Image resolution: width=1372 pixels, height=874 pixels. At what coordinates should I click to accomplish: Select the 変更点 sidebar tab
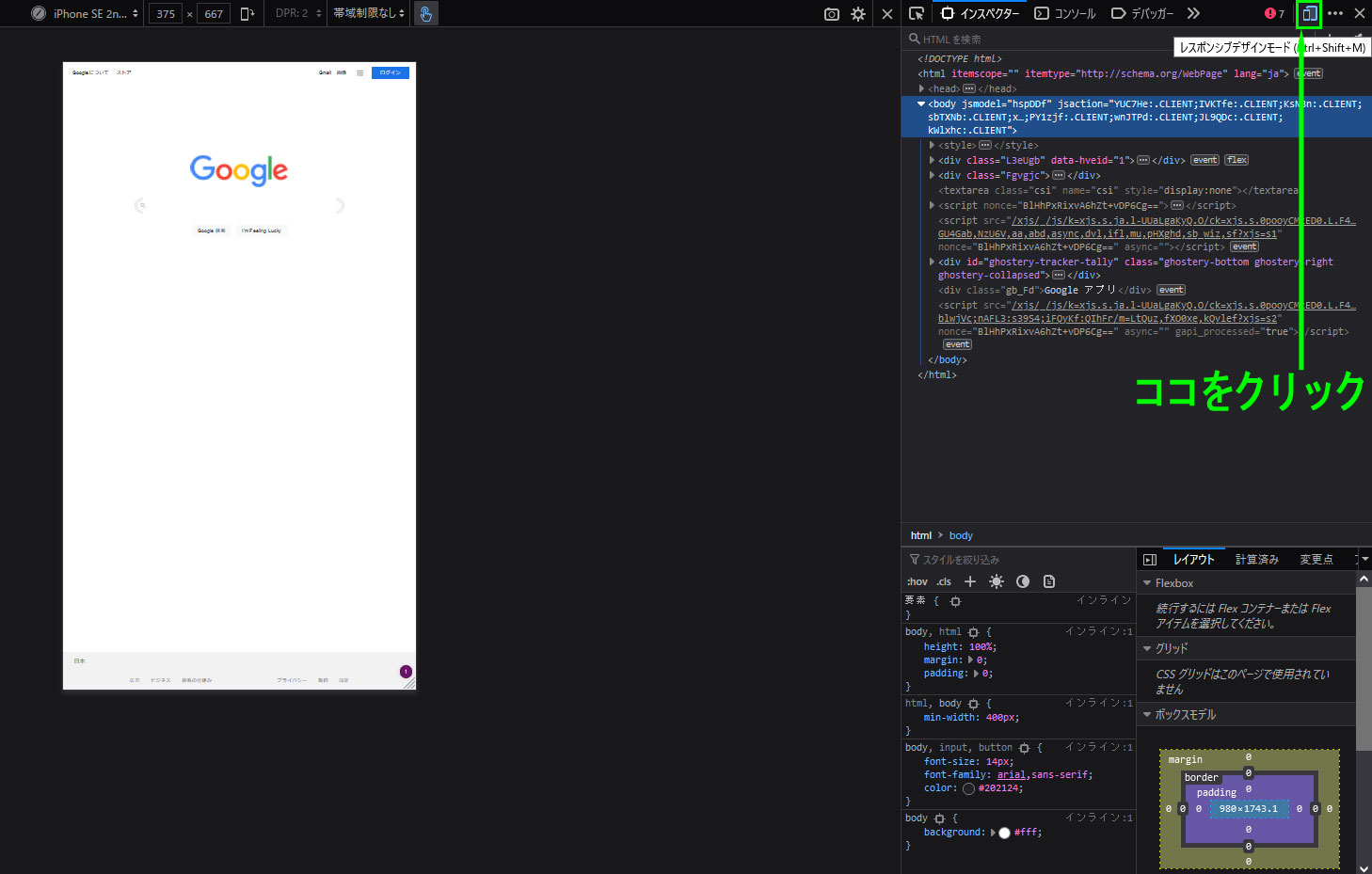pyautogui.click(x=1316, y=560)
